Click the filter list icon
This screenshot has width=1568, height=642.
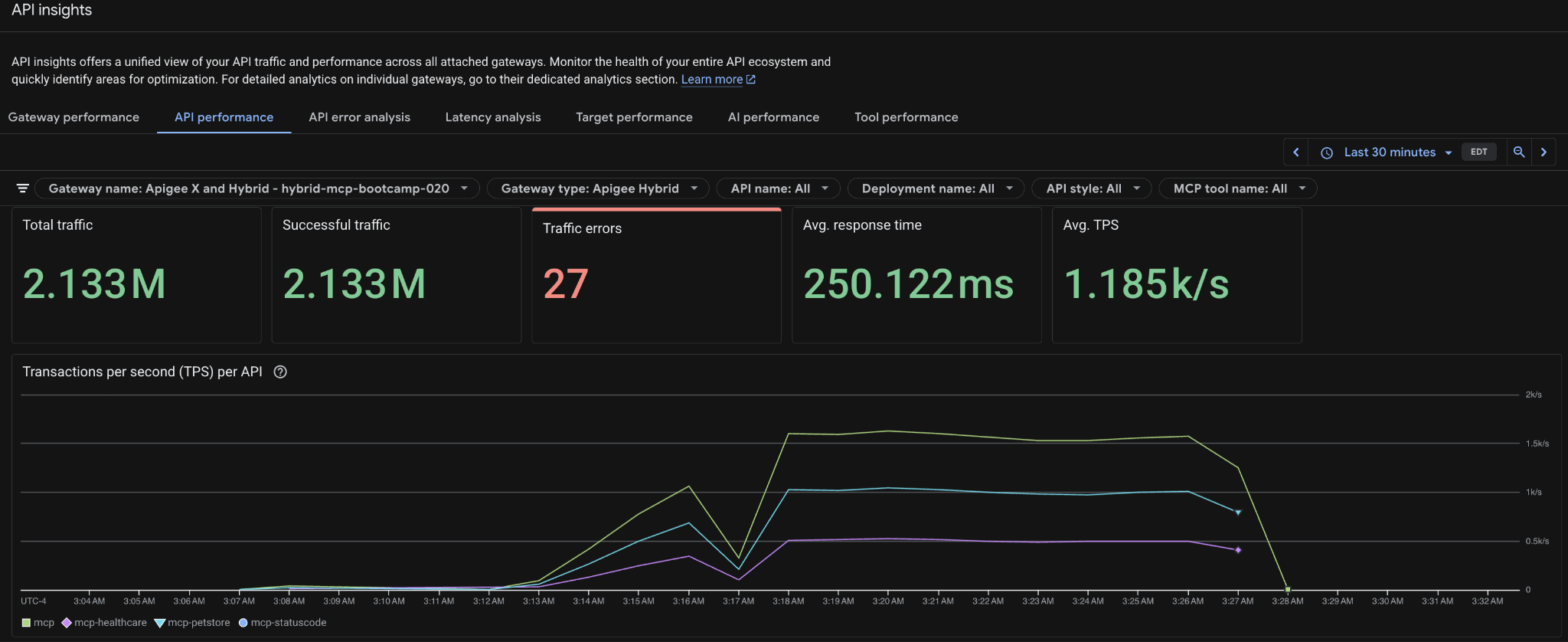point(23,188)
